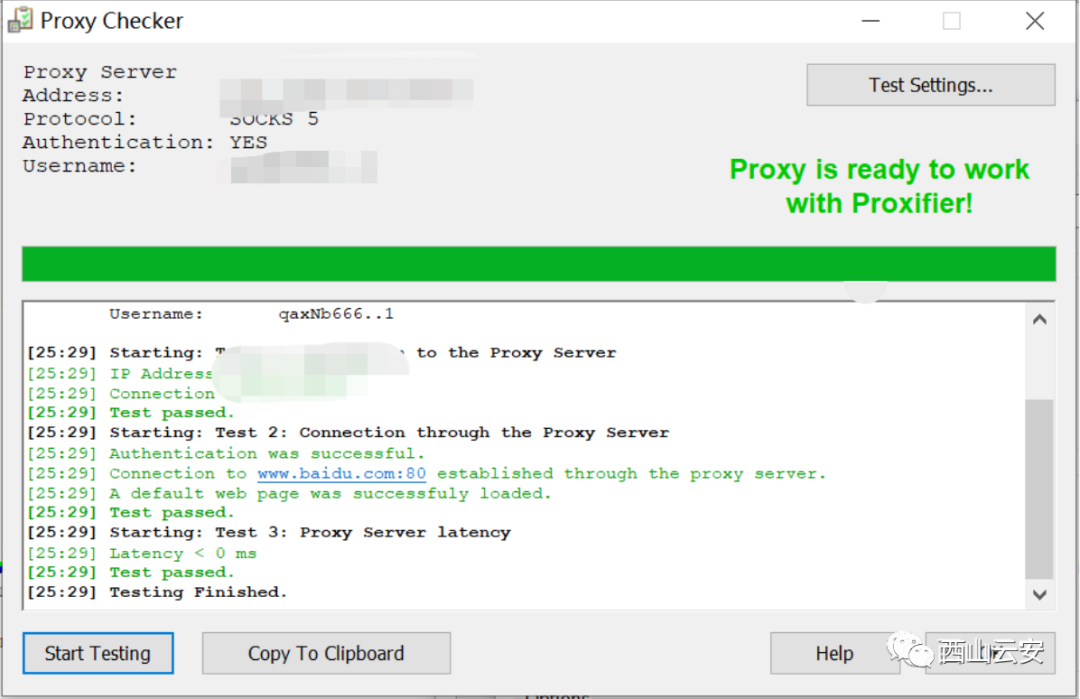
Task: Click the scroll up arrow in the log
Action: pyautogui.click(x=1039, y=320)
